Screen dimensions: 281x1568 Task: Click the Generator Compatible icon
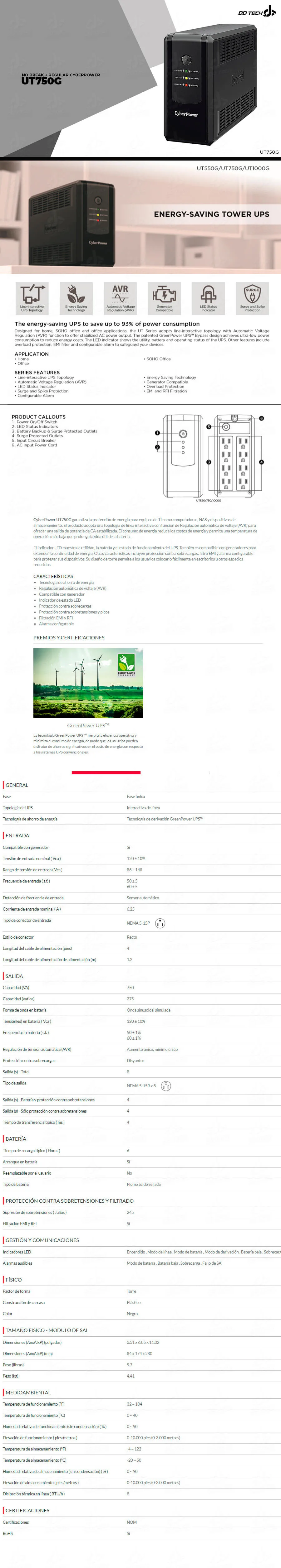pos(164,298)
